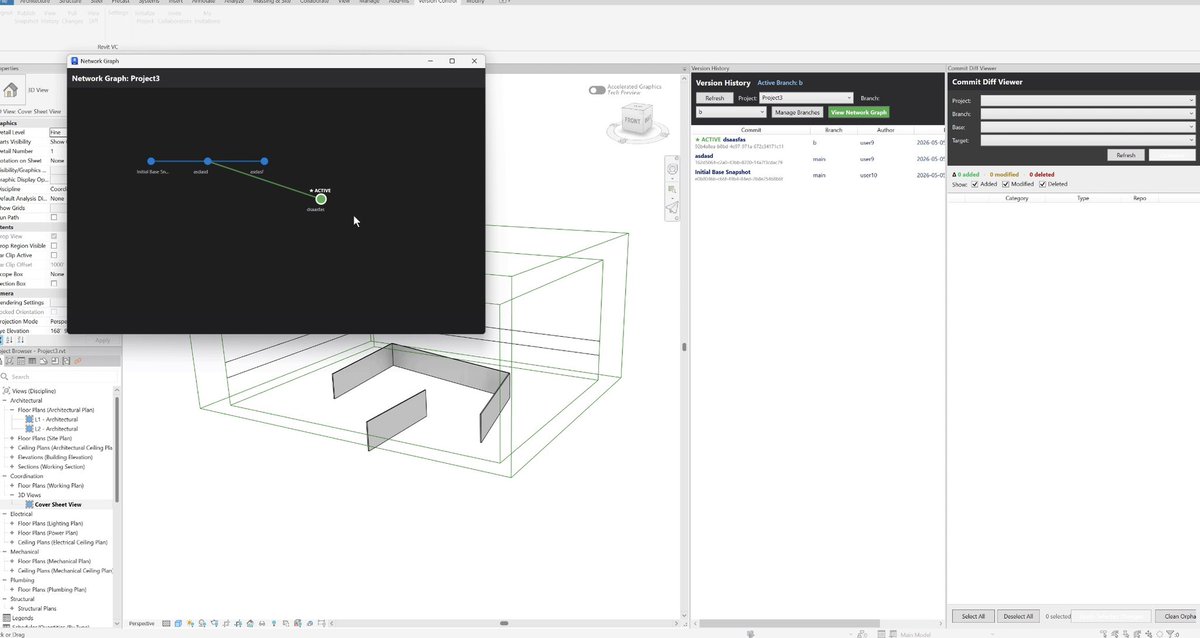Click the Deselect All button

pos(1017,616)
